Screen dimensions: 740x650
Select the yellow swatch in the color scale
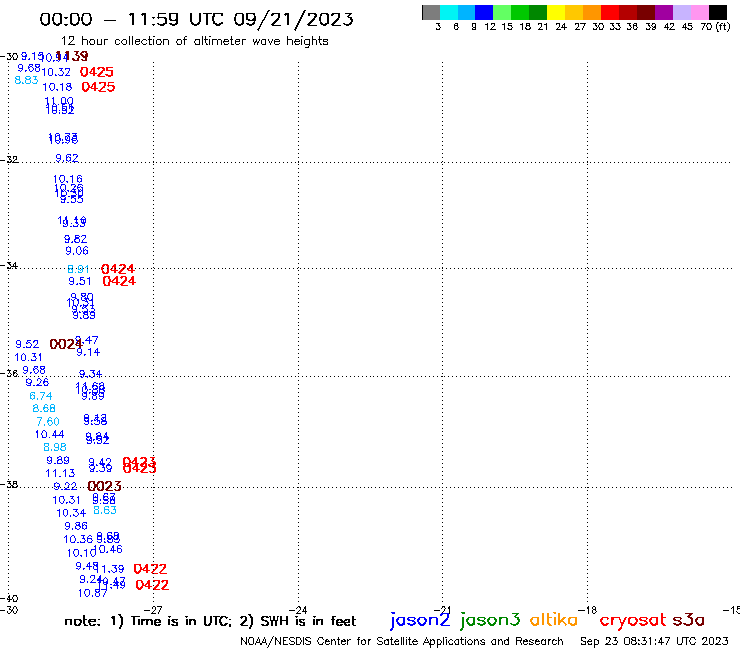[x=556, y=12]
